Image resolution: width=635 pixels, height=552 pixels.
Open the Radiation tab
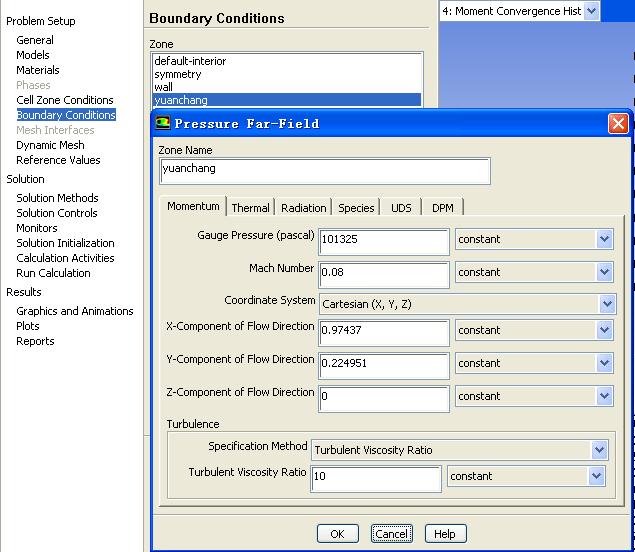click(303, 208)
